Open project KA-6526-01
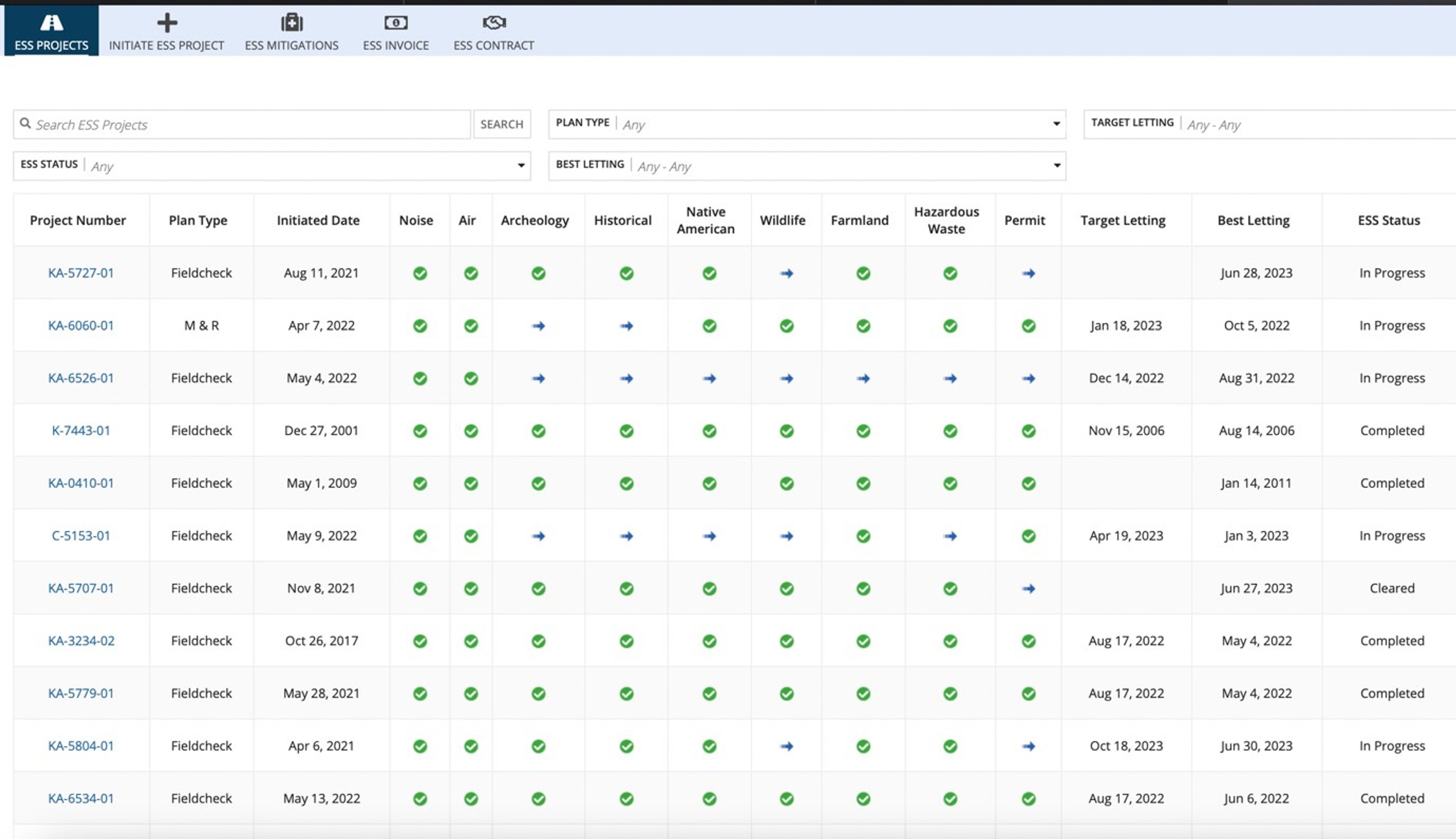Screen dimensions: 1456x839 [x=81, y=378]
